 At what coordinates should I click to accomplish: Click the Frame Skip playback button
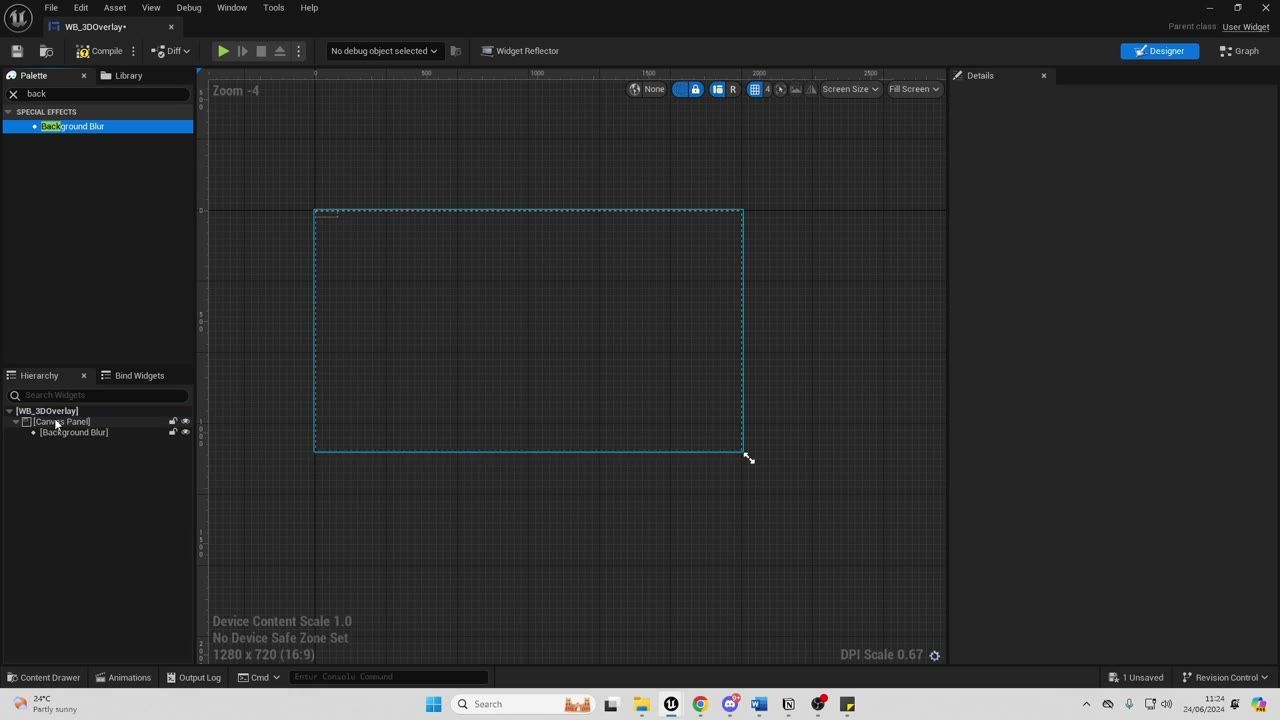[242, 51]
